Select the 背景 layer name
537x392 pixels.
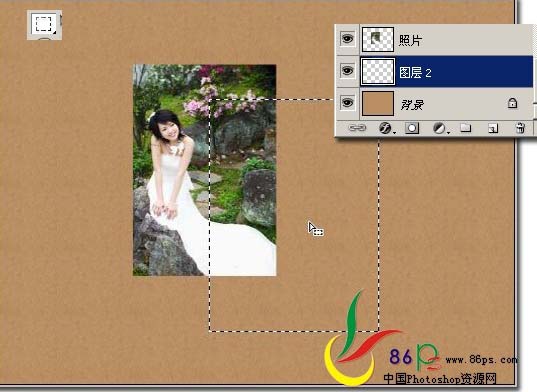[412, 104]
